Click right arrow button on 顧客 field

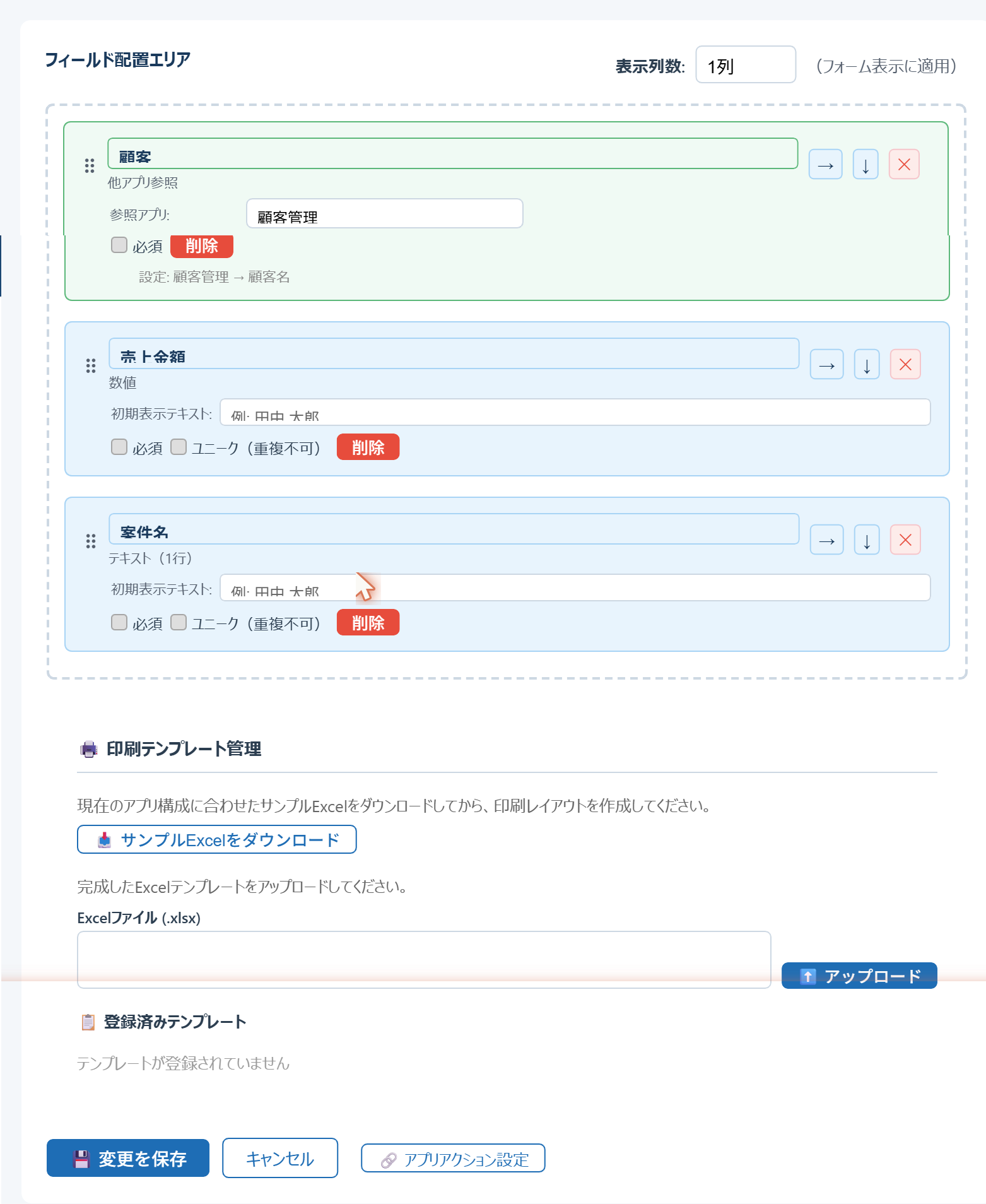click(826, 165)
